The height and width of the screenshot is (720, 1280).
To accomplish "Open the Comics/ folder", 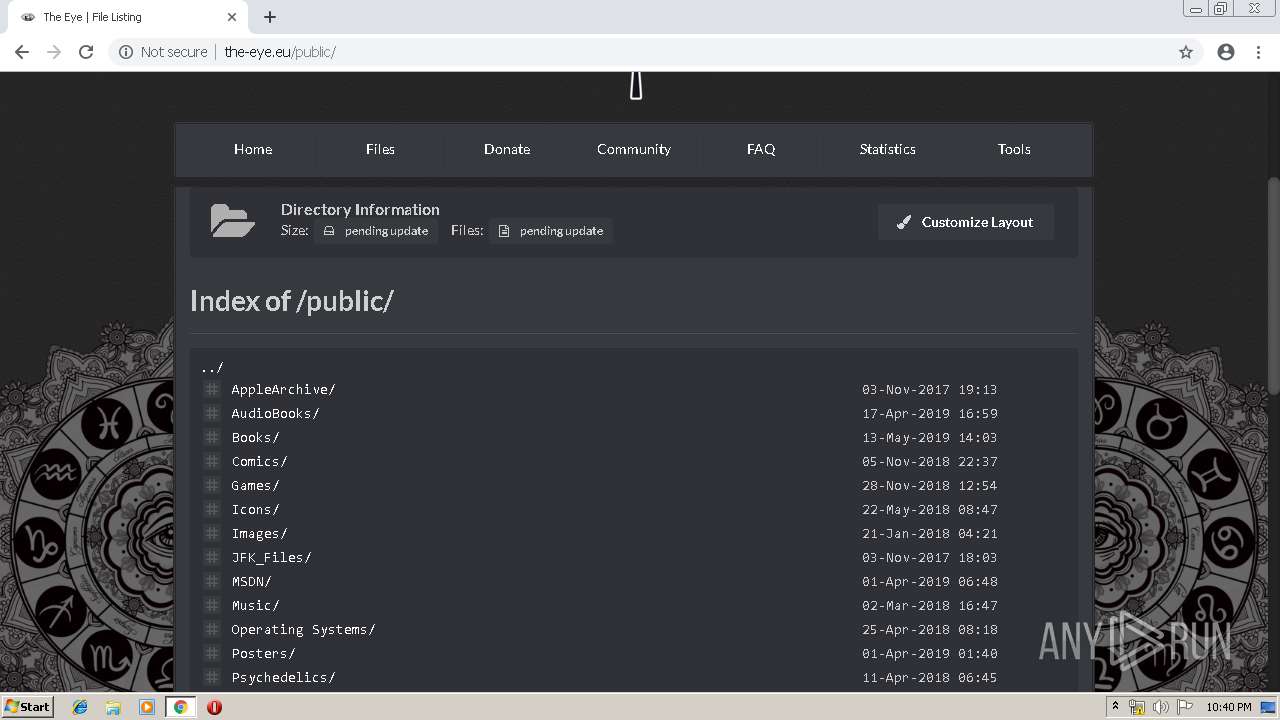I will click(x=259, y=461).
